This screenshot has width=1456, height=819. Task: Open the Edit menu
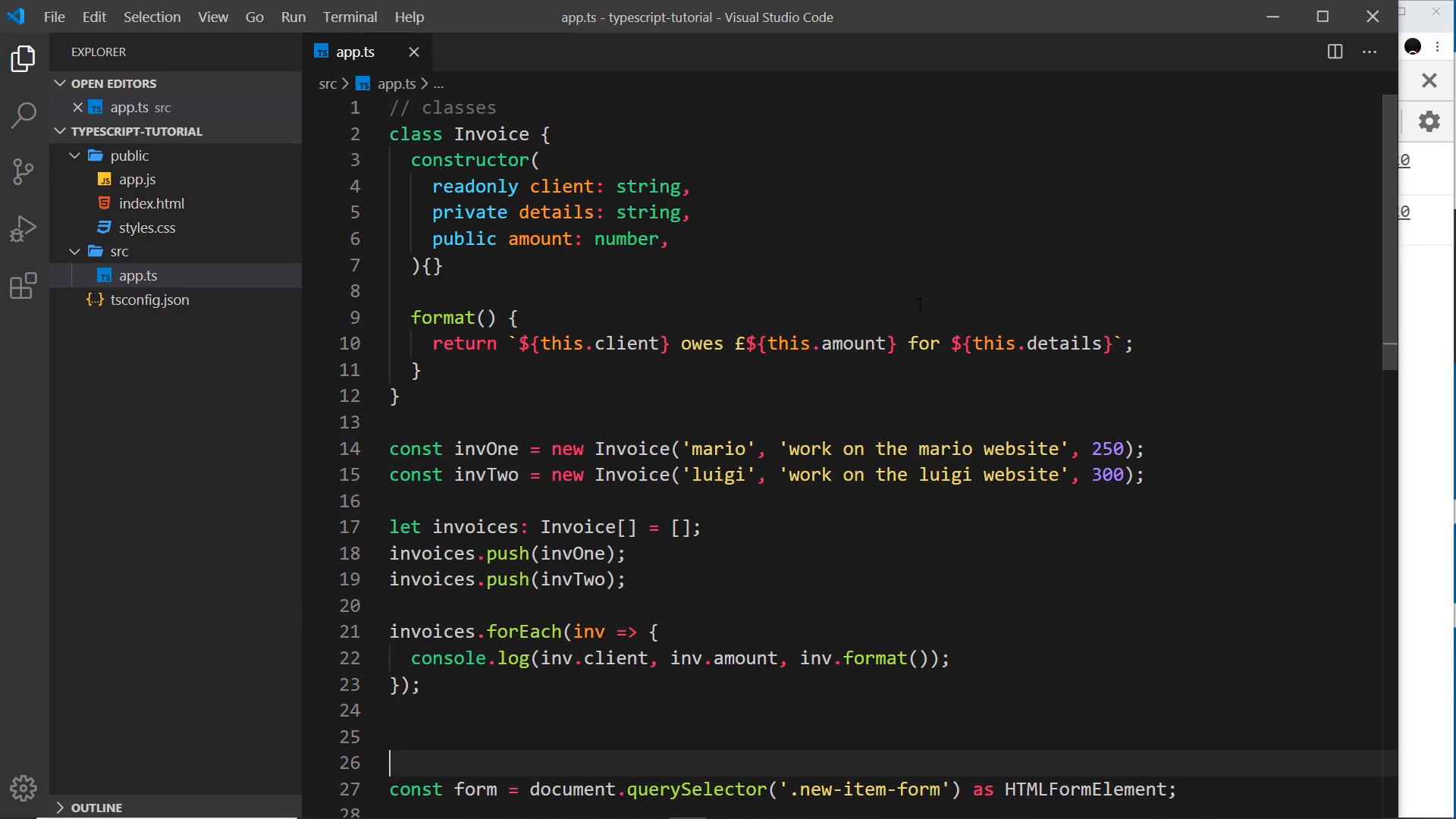pyautogui.click(x=94, y=17)
